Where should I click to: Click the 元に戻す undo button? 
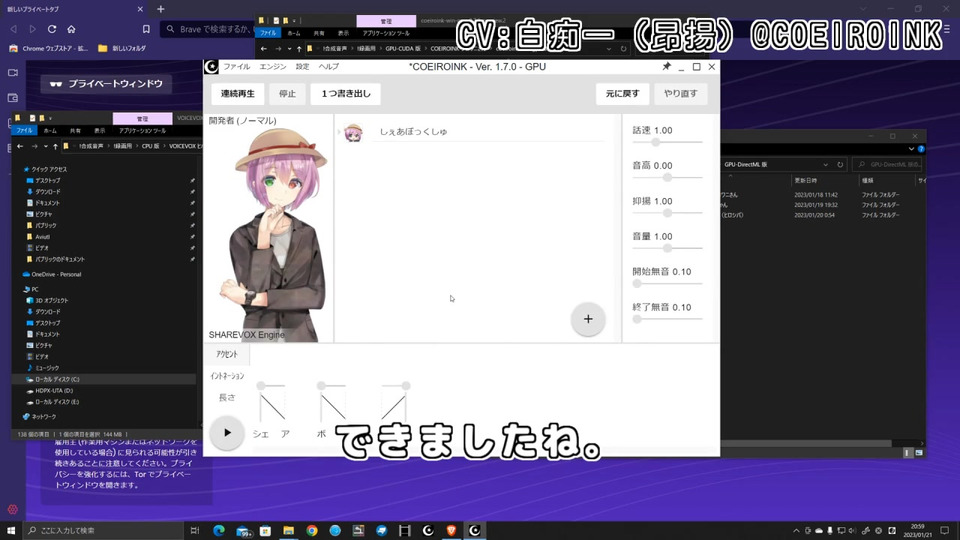[x=622, y=94]
